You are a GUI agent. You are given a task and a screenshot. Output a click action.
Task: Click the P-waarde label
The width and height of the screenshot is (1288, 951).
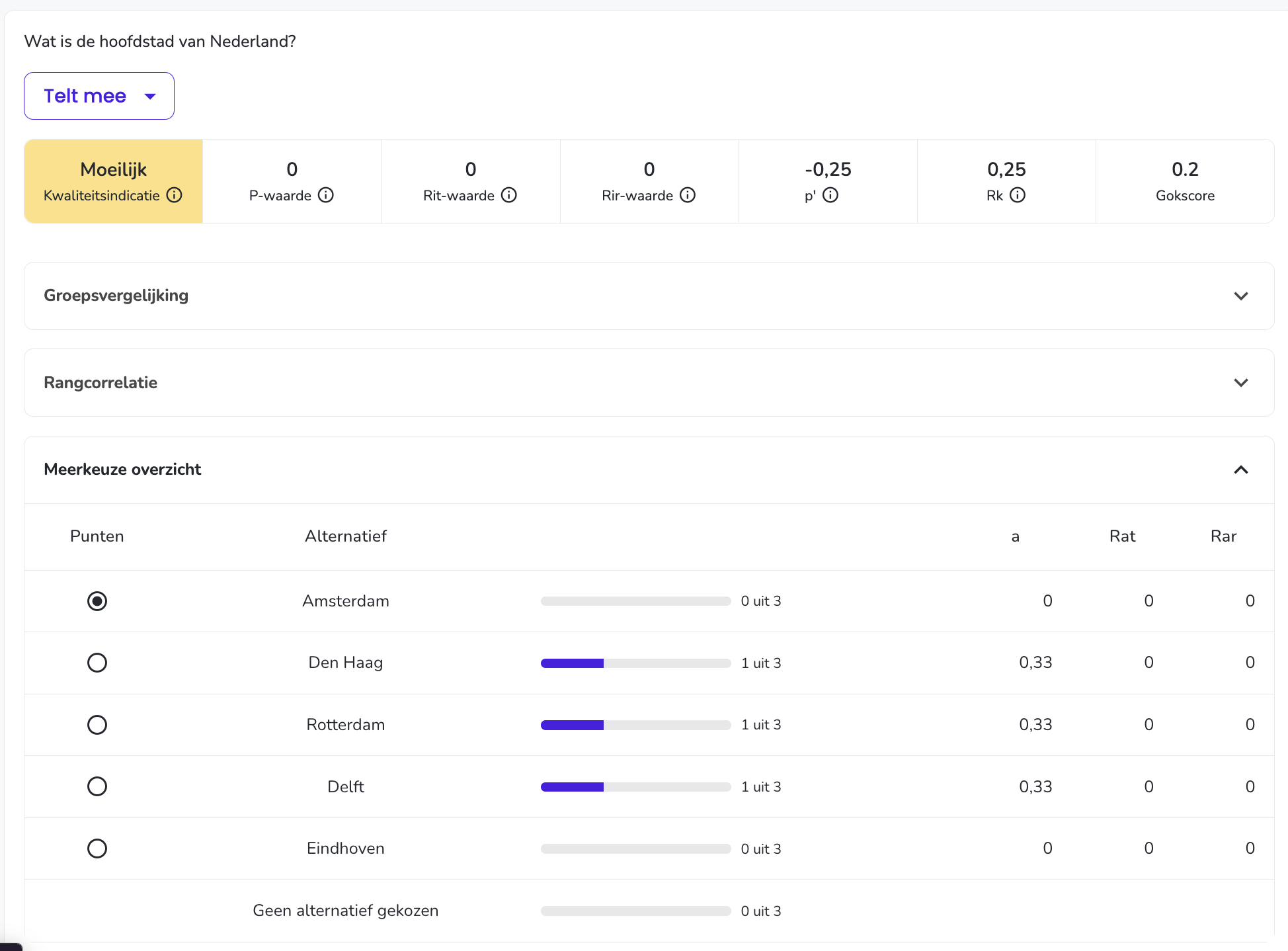[x=280, y=196]
